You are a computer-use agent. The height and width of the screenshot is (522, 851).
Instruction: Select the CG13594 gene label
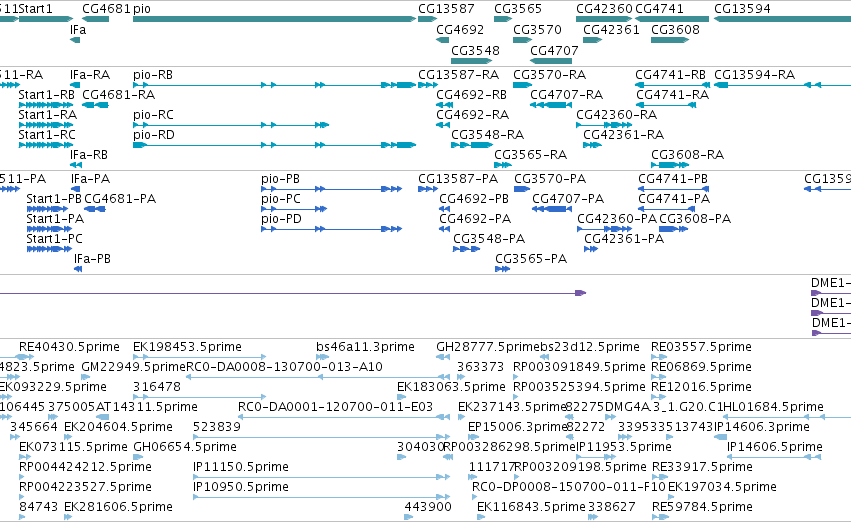pos(742,9)
